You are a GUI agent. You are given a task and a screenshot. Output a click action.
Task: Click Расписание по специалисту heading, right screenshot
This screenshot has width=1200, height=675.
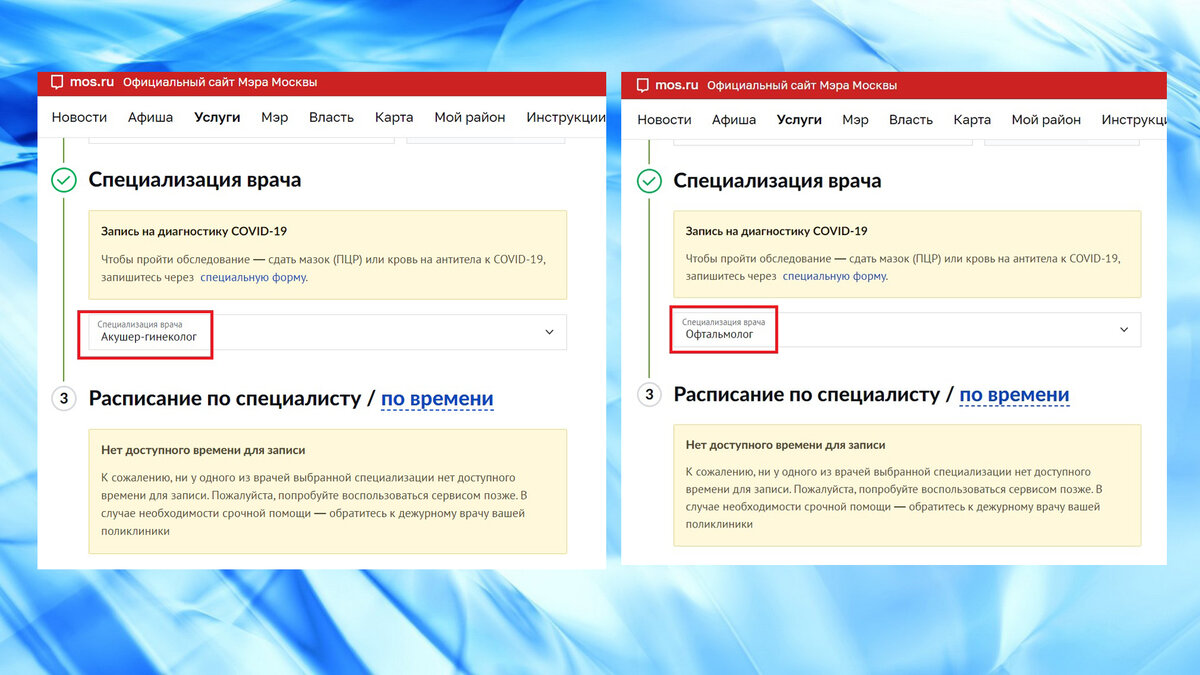[x=808, y=394]
